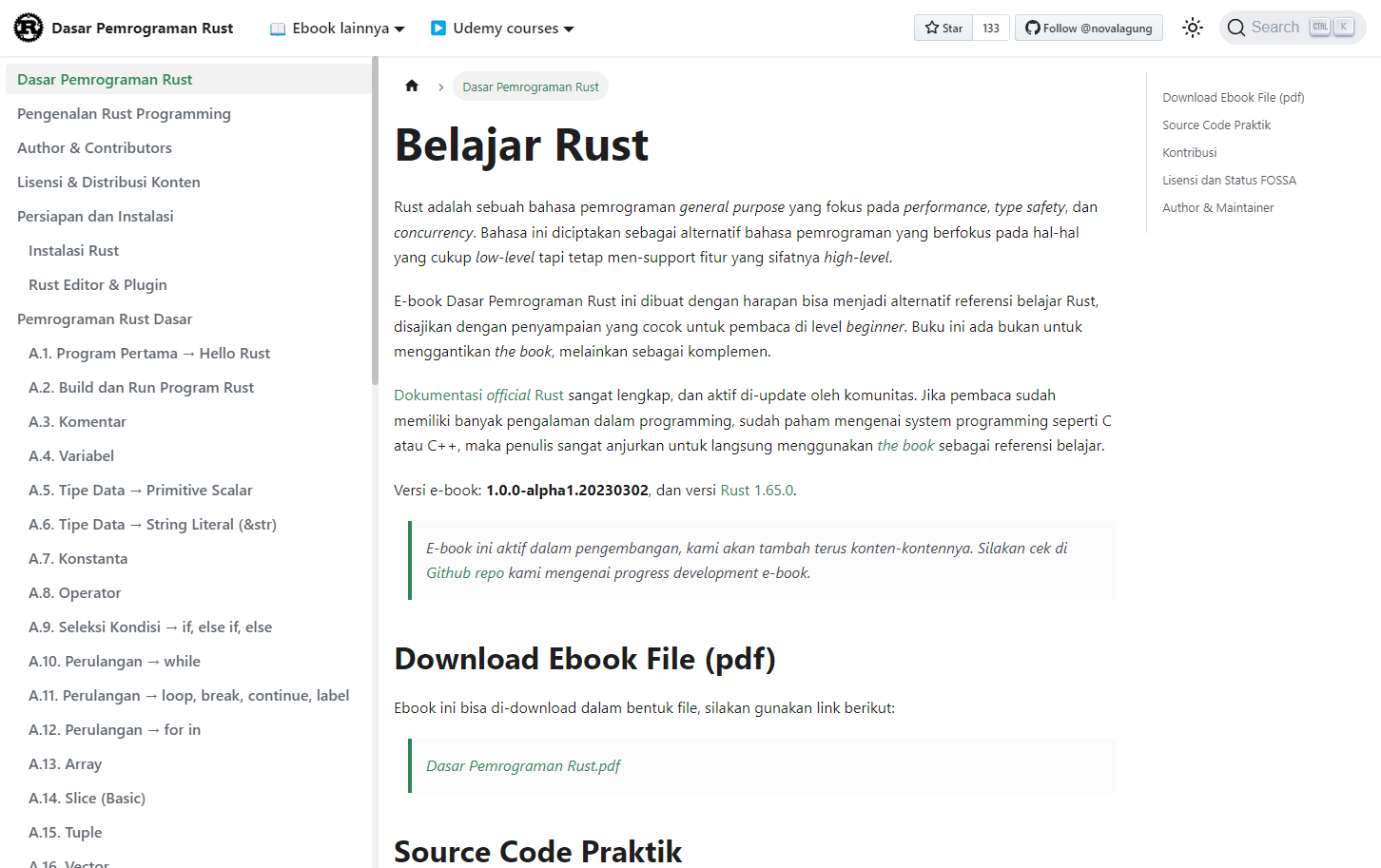The image size is (1381, 868).
Task: Open the Dokumentasi official Rust link
Action: (x=478, y=395)
